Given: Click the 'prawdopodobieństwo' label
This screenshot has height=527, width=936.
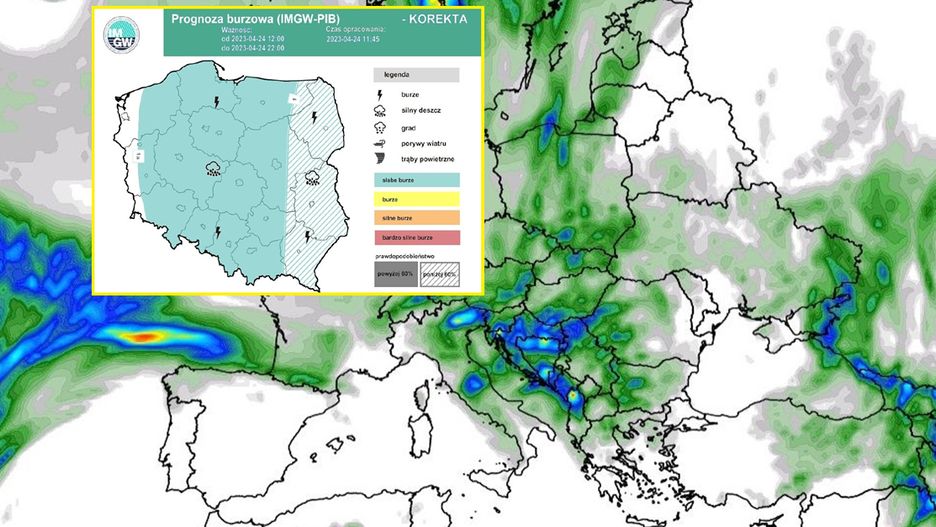Looking at the screenshot, I should click(405, 256).
